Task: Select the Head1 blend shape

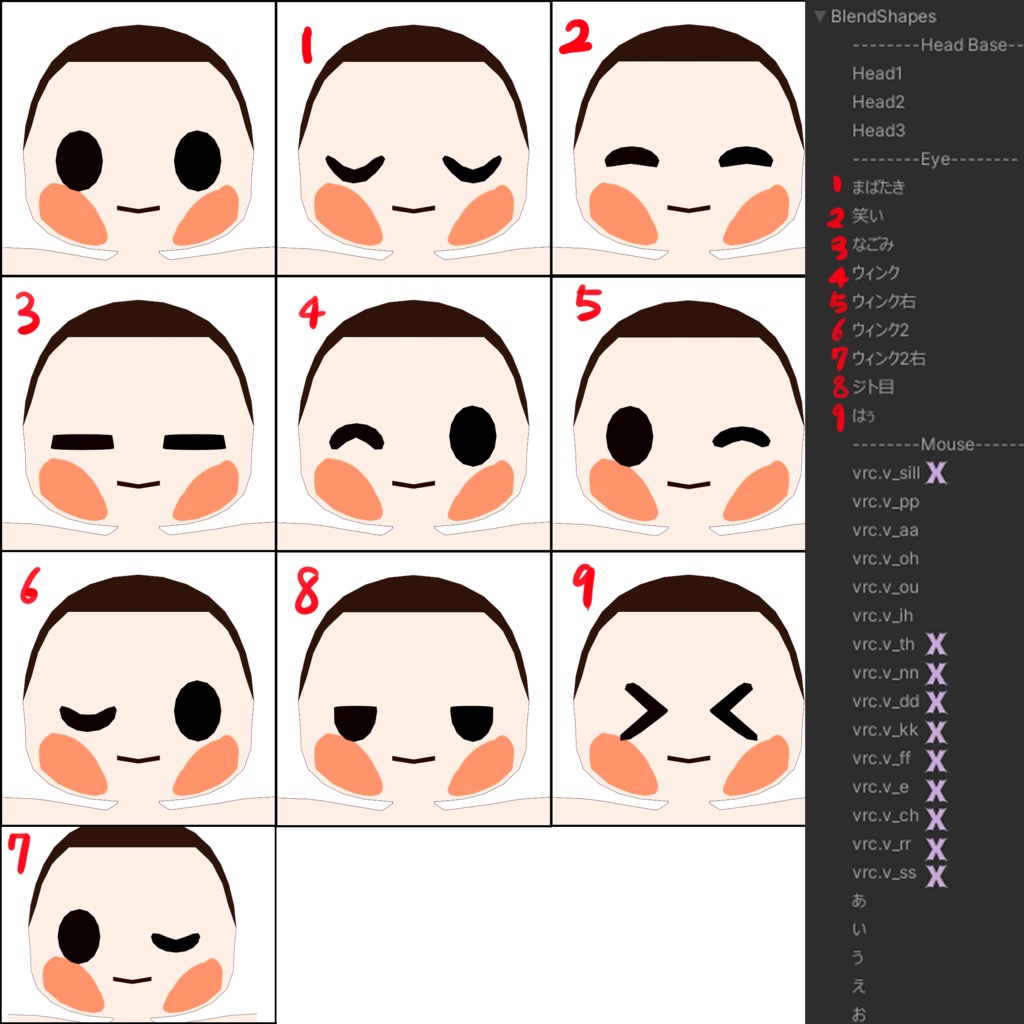Action: [x=876, y=74]
